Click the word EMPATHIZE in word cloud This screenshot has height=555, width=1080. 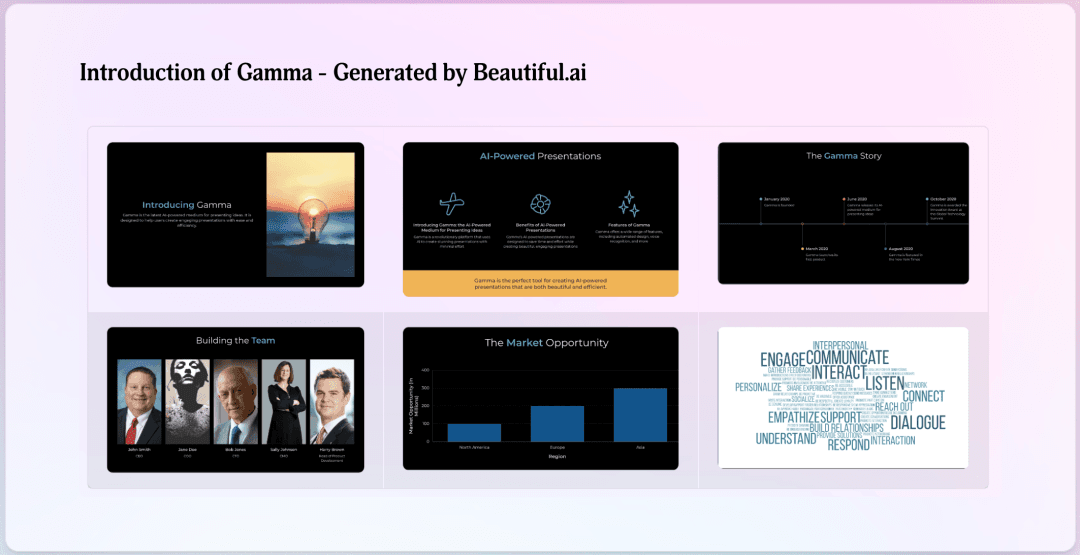point(794,417)
